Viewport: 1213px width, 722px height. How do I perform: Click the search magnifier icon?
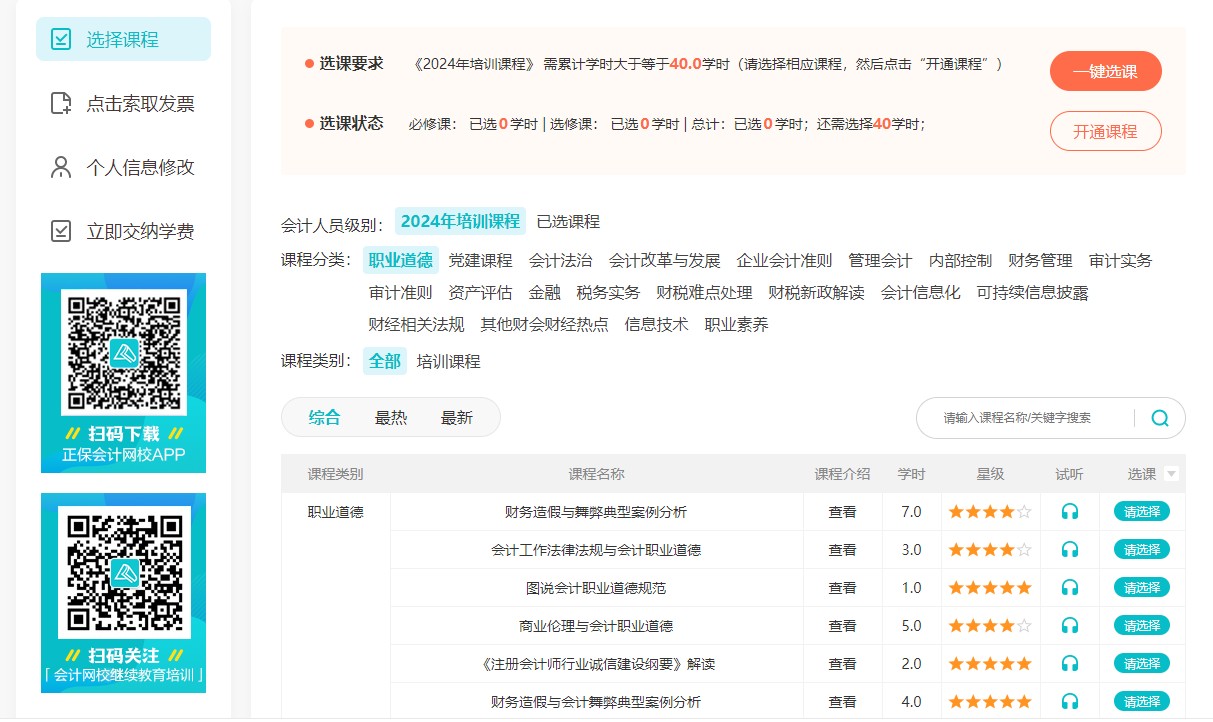[1159, 418]
